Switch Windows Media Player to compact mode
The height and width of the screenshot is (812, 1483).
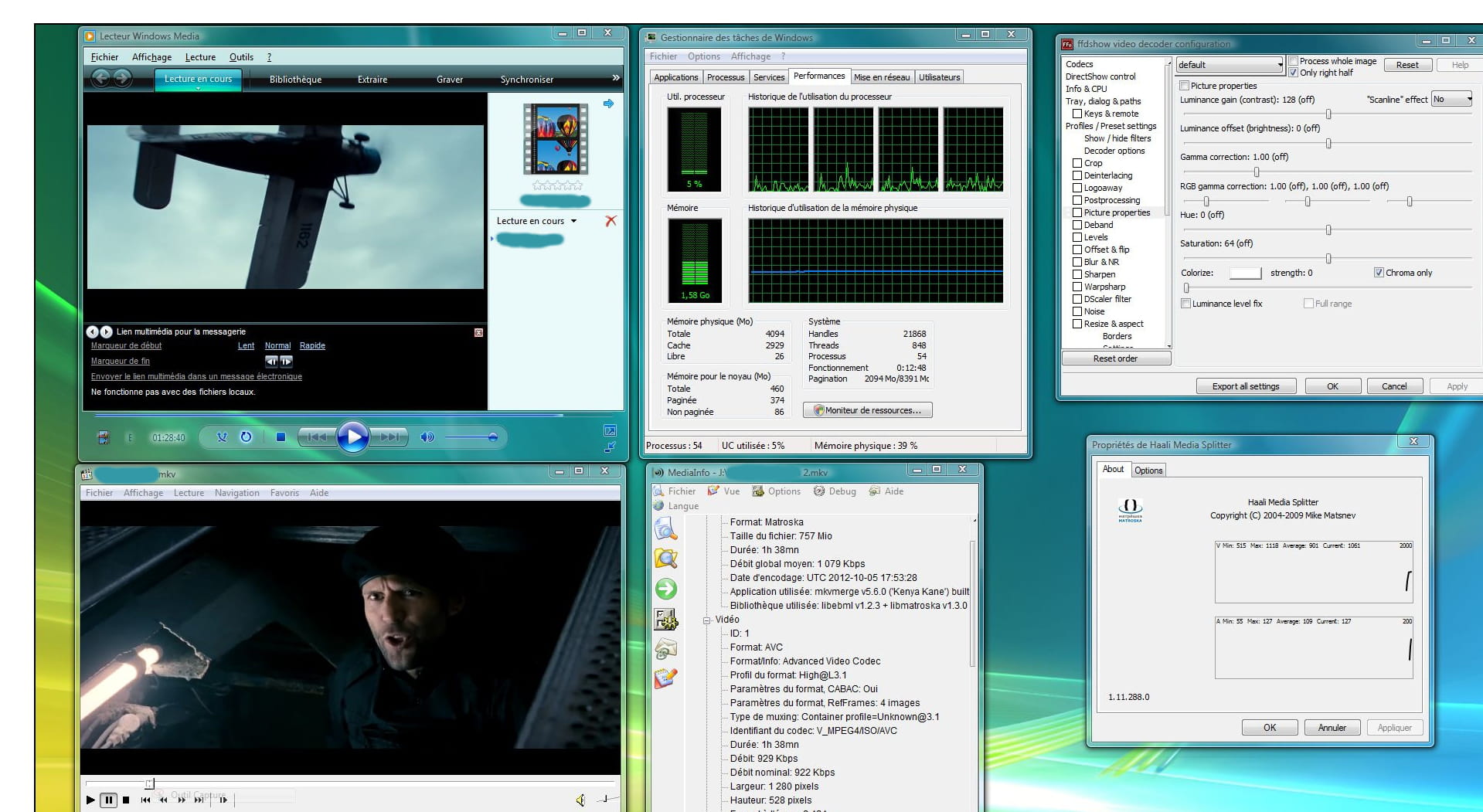pyautogui.click(x=610, y=447)
